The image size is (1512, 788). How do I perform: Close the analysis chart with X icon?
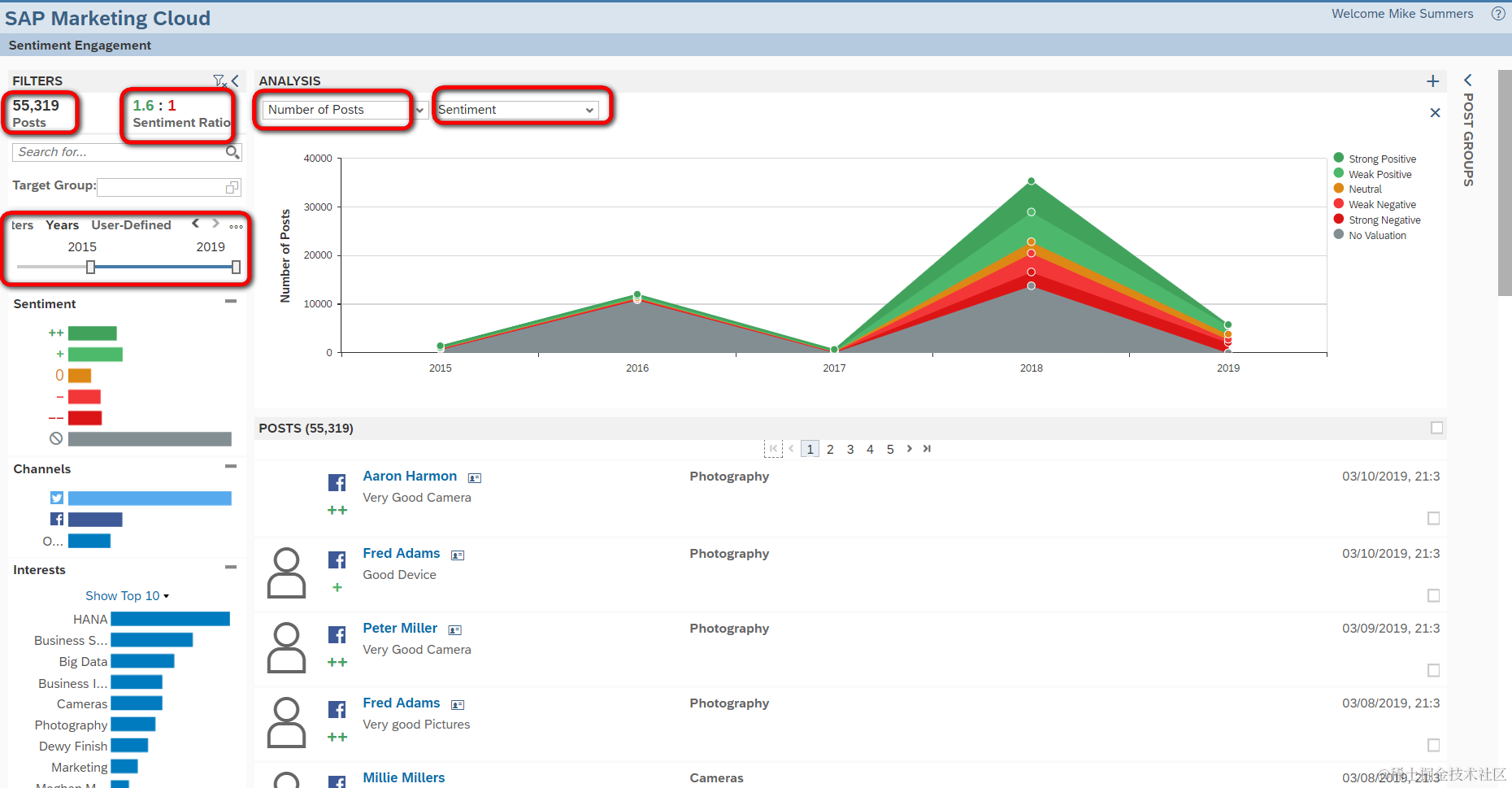(x=1436, y=113)
